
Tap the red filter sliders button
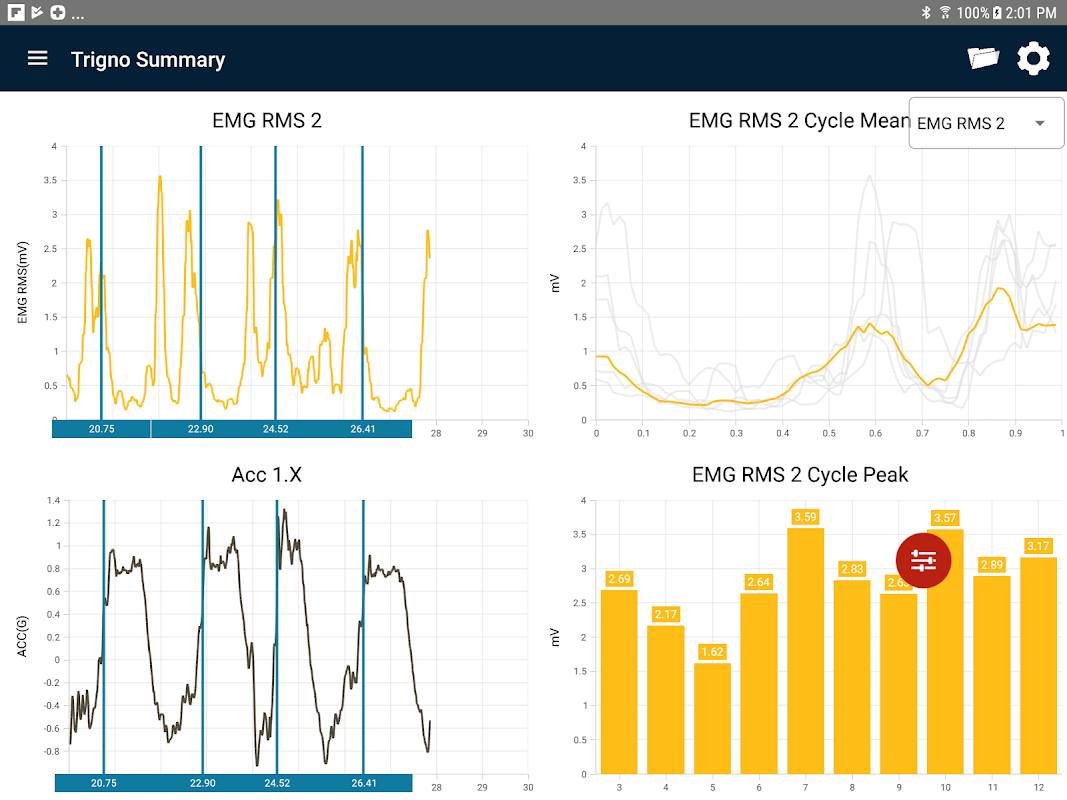click(x=923, y=561)
